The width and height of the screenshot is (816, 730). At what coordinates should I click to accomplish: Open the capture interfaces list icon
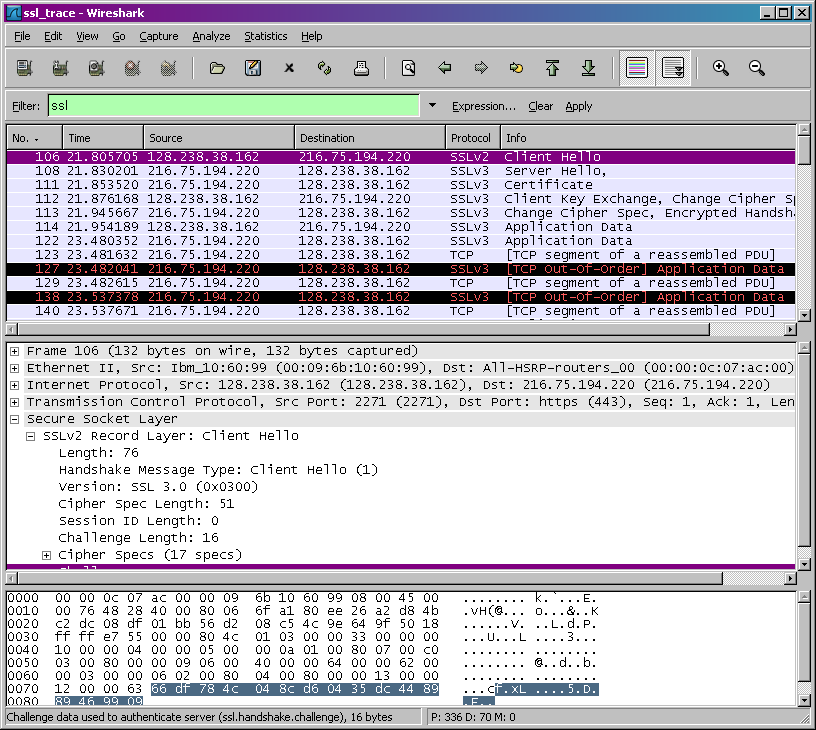[x=24, y=68]
